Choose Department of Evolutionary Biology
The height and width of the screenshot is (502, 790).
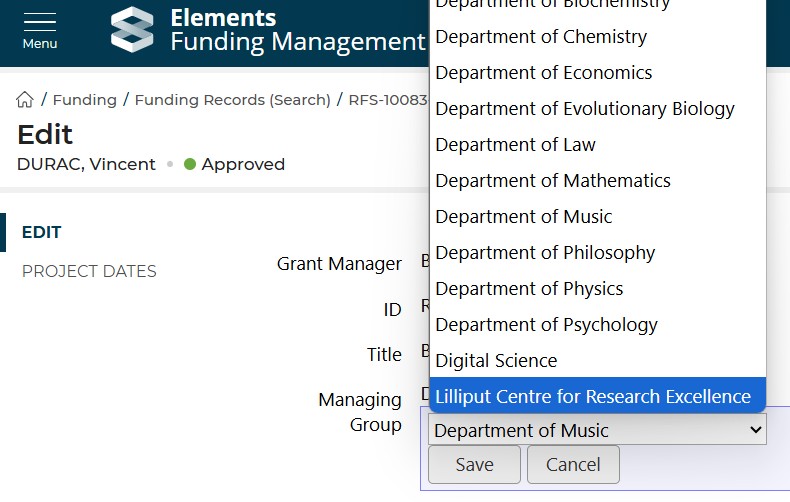click(x=585, y=109)
